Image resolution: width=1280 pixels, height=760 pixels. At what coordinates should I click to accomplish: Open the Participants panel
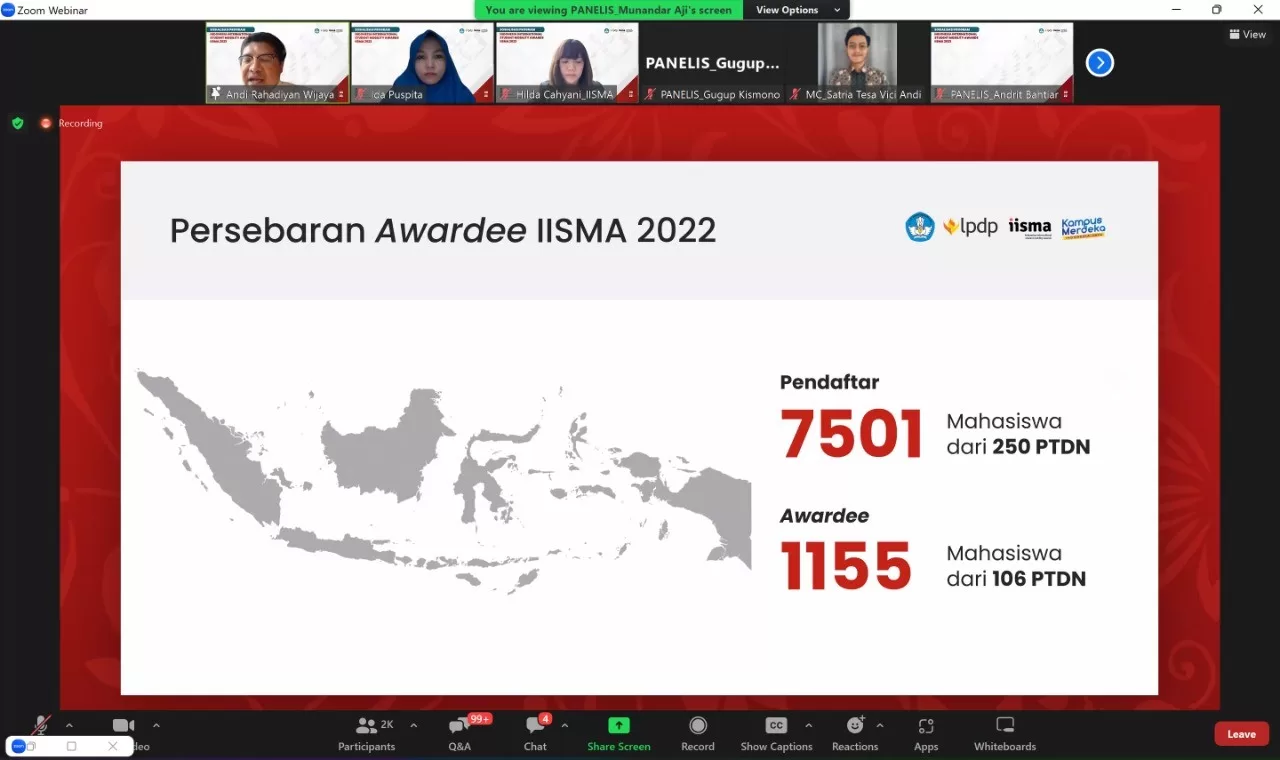[x=367, y=733]
